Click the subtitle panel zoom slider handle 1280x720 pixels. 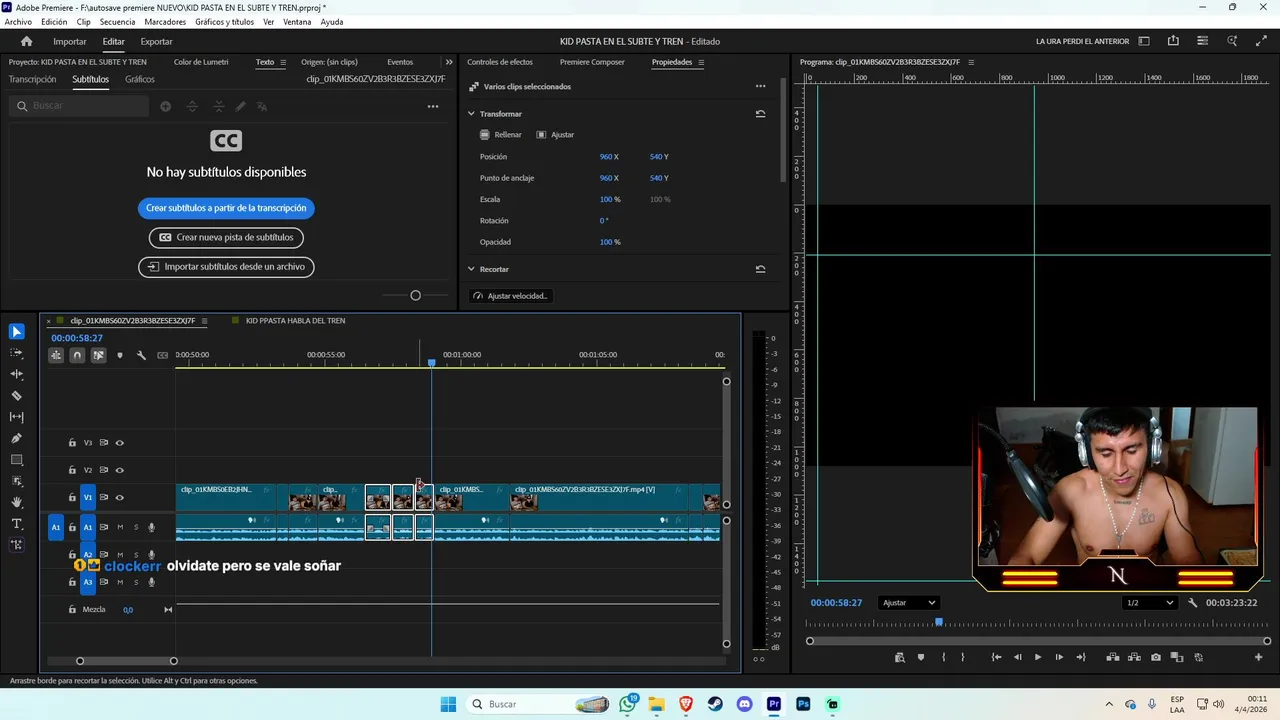tap(415, 295)
